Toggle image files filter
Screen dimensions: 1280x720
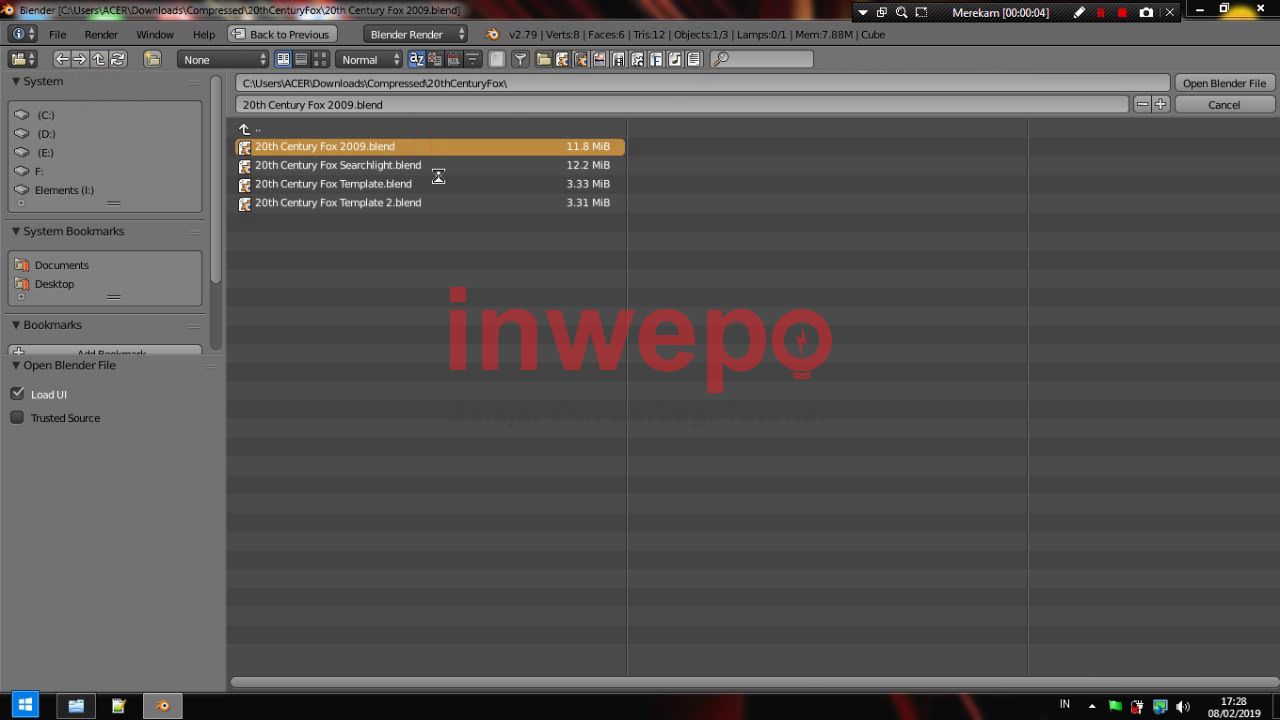599,59
